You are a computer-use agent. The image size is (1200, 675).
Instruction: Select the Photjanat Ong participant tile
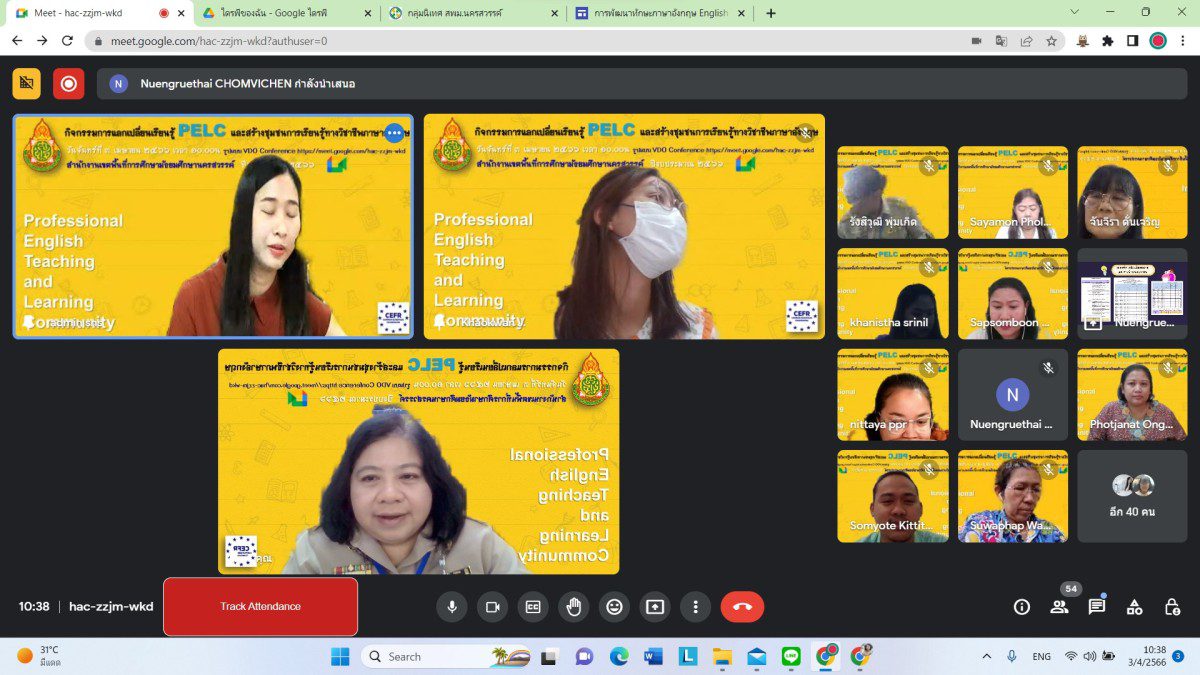tap(1132, 395)
